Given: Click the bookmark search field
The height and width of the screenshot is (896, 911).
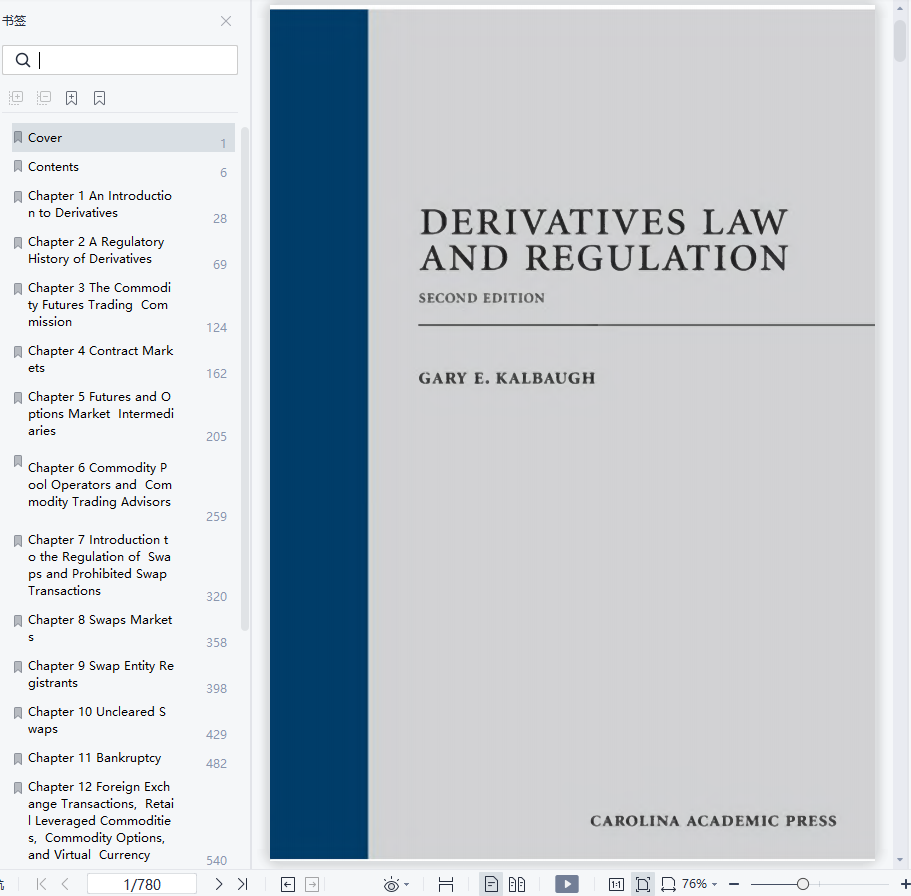Looking at the screenshot, I should point(120,60).
